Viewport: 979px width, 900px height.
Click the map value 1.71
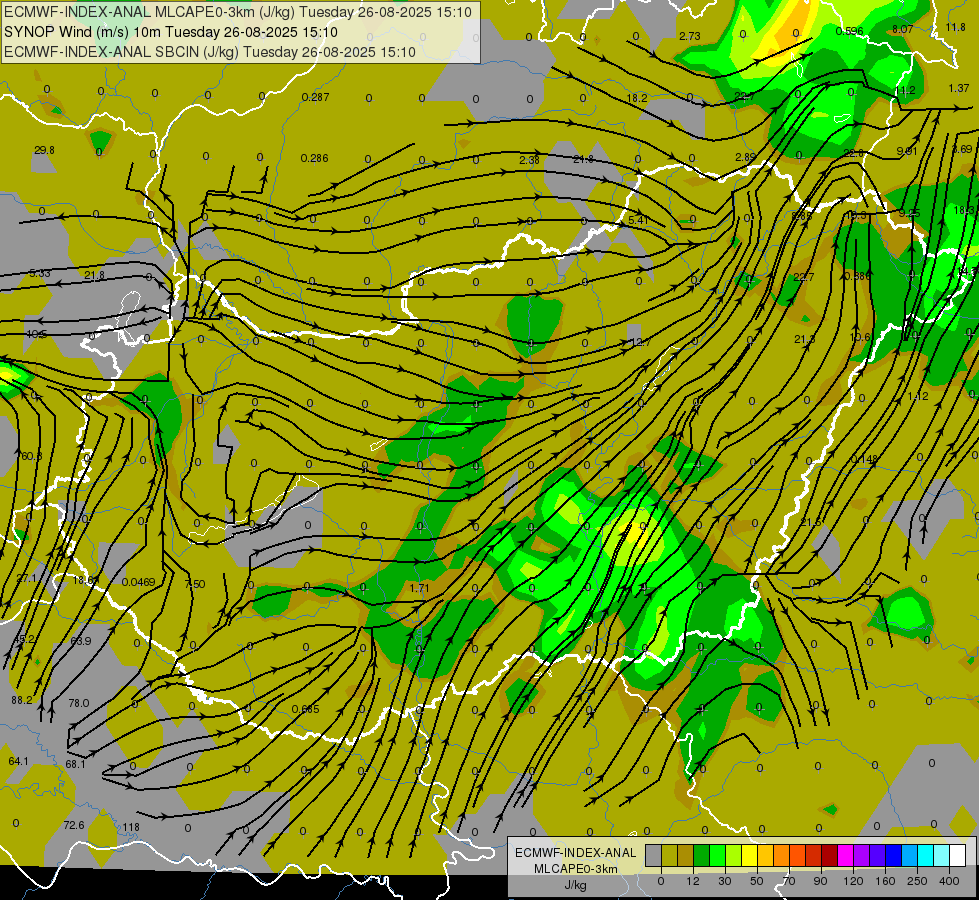tap(420, 588)
